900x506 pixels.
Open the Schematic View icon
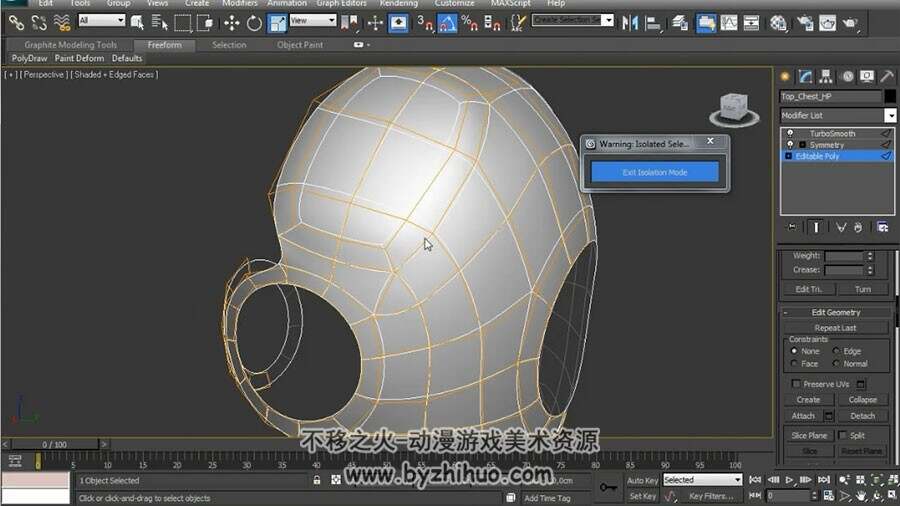coord(751,22)
